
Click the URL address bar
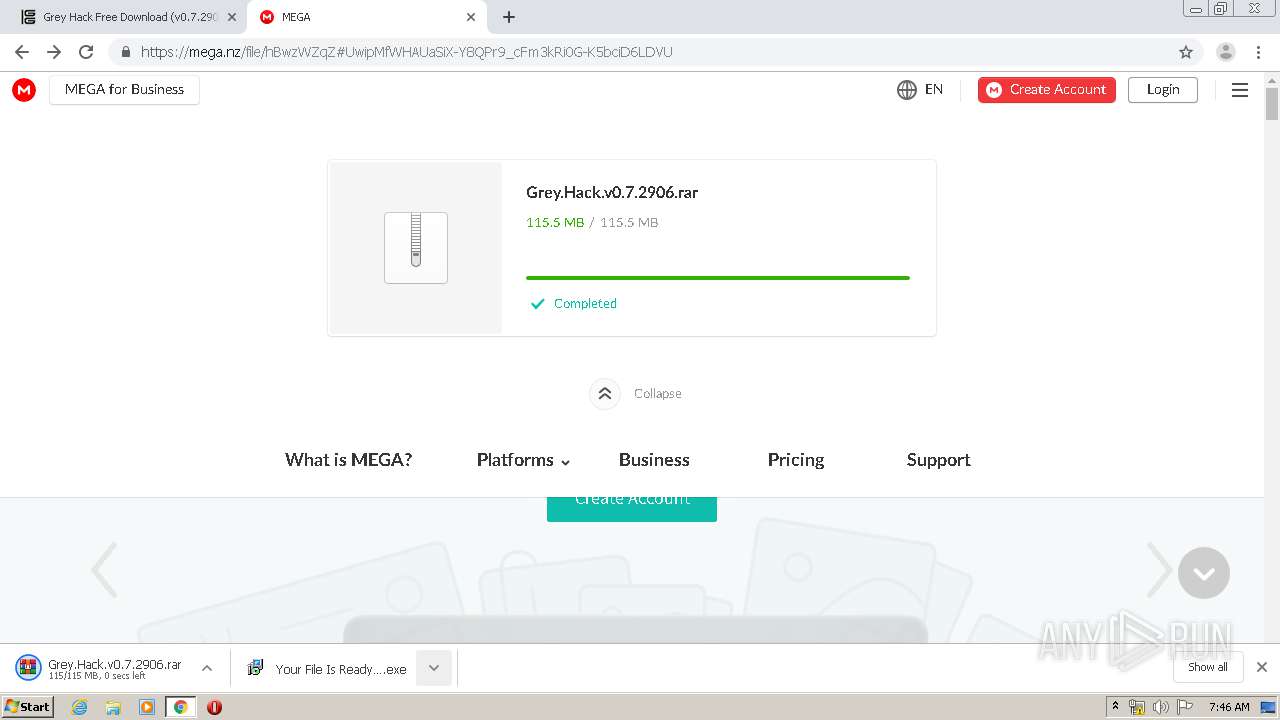click(640, 52)
